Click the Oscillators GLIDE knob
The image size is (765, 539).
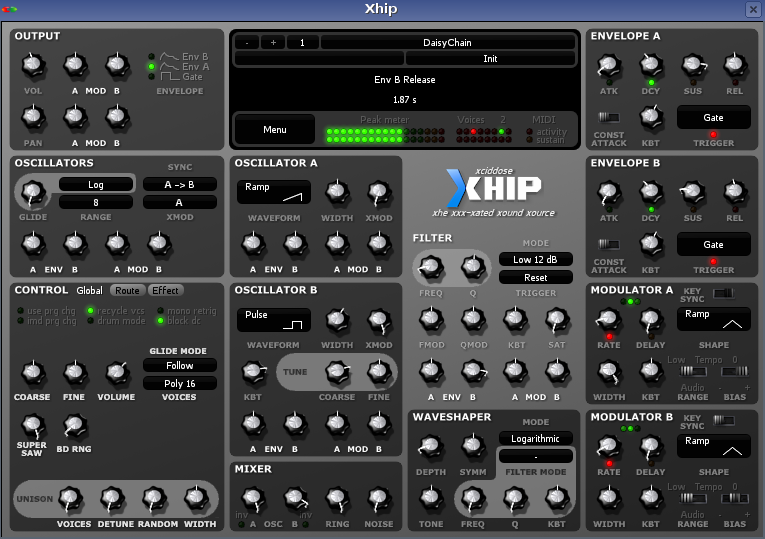click(33, 193)
